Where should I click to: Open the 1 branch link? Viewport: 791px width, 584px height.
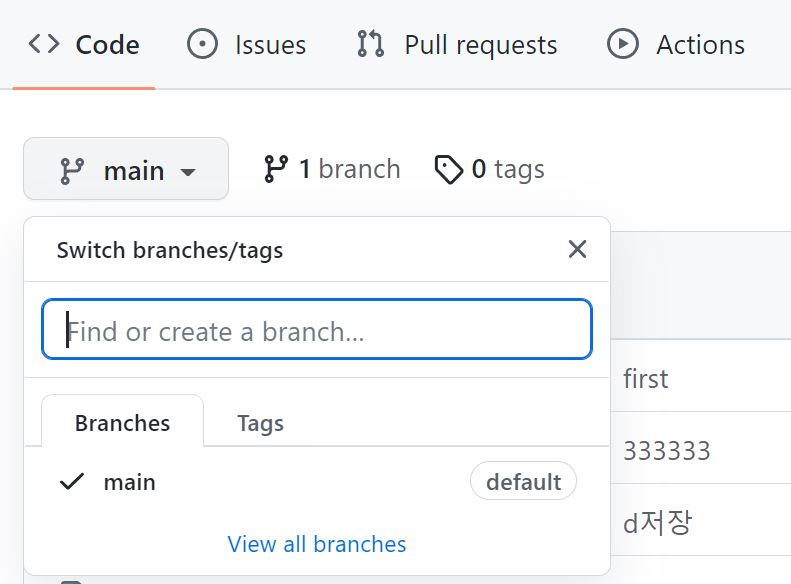click(332, 169)
